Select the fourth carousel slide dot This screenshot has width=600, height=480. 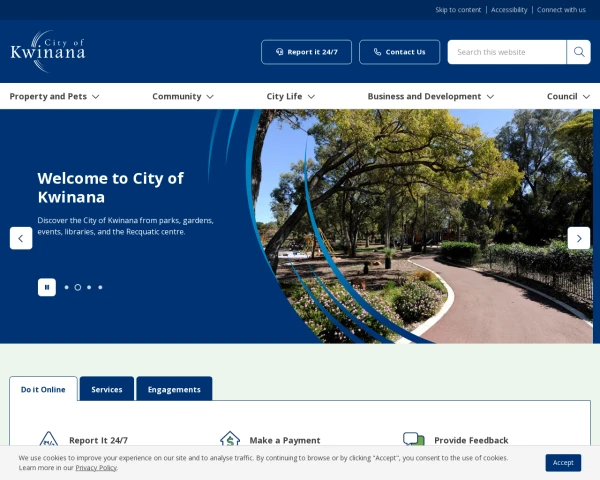click(x=100, y=287)
